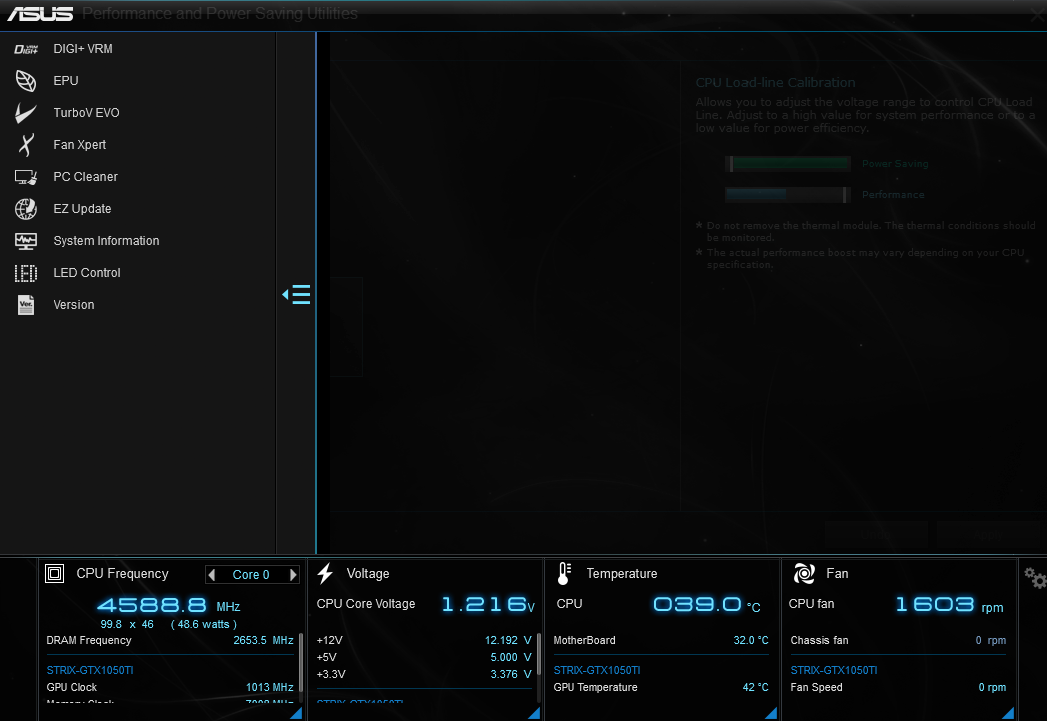1047x721 pixels.
Task: Expand the Voltage panel via its corner triangle
Action: (x=534, y=713)
